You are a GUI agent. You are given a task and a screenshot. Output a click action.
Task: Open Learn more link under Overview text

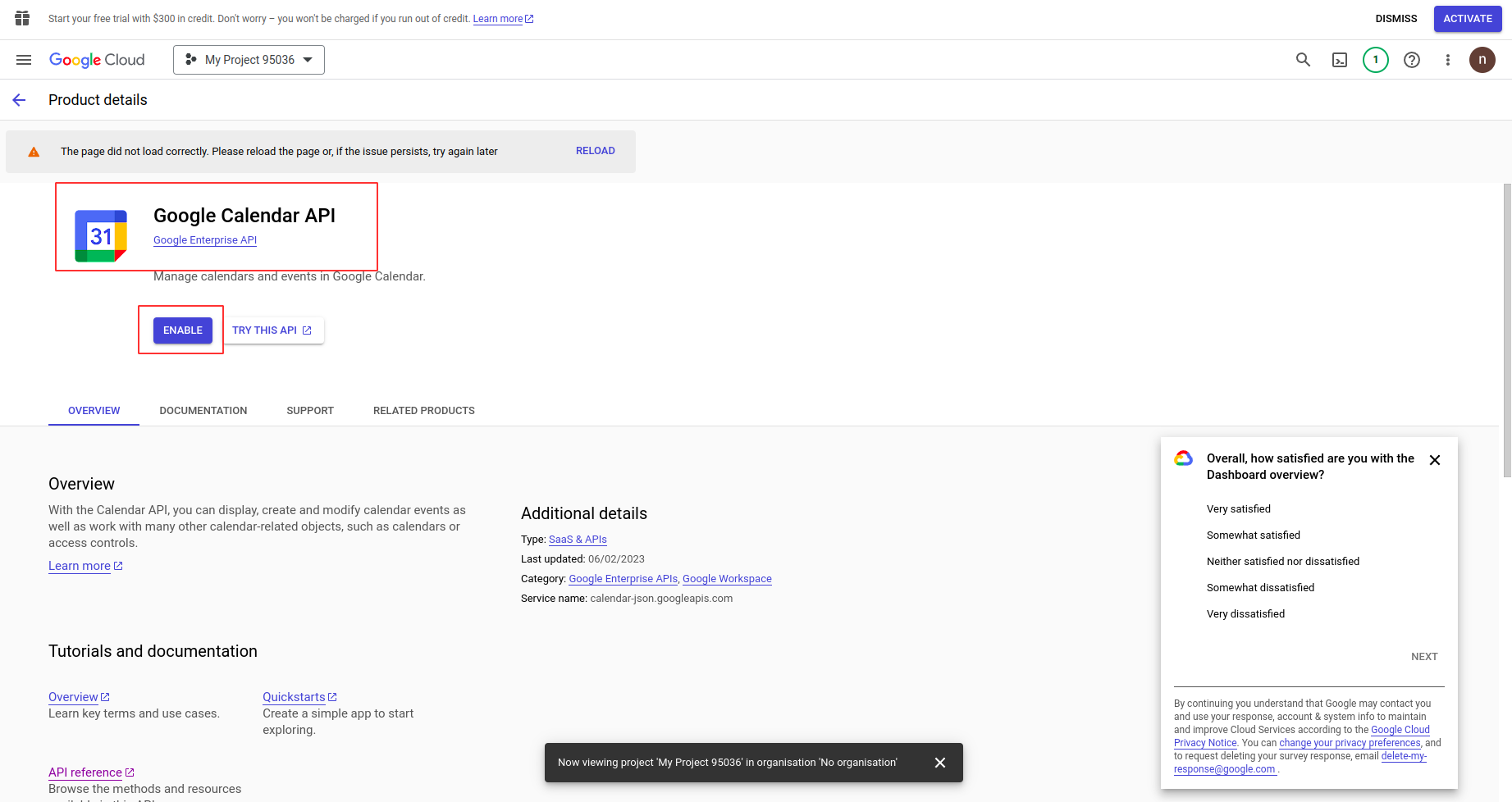[85, 566]
